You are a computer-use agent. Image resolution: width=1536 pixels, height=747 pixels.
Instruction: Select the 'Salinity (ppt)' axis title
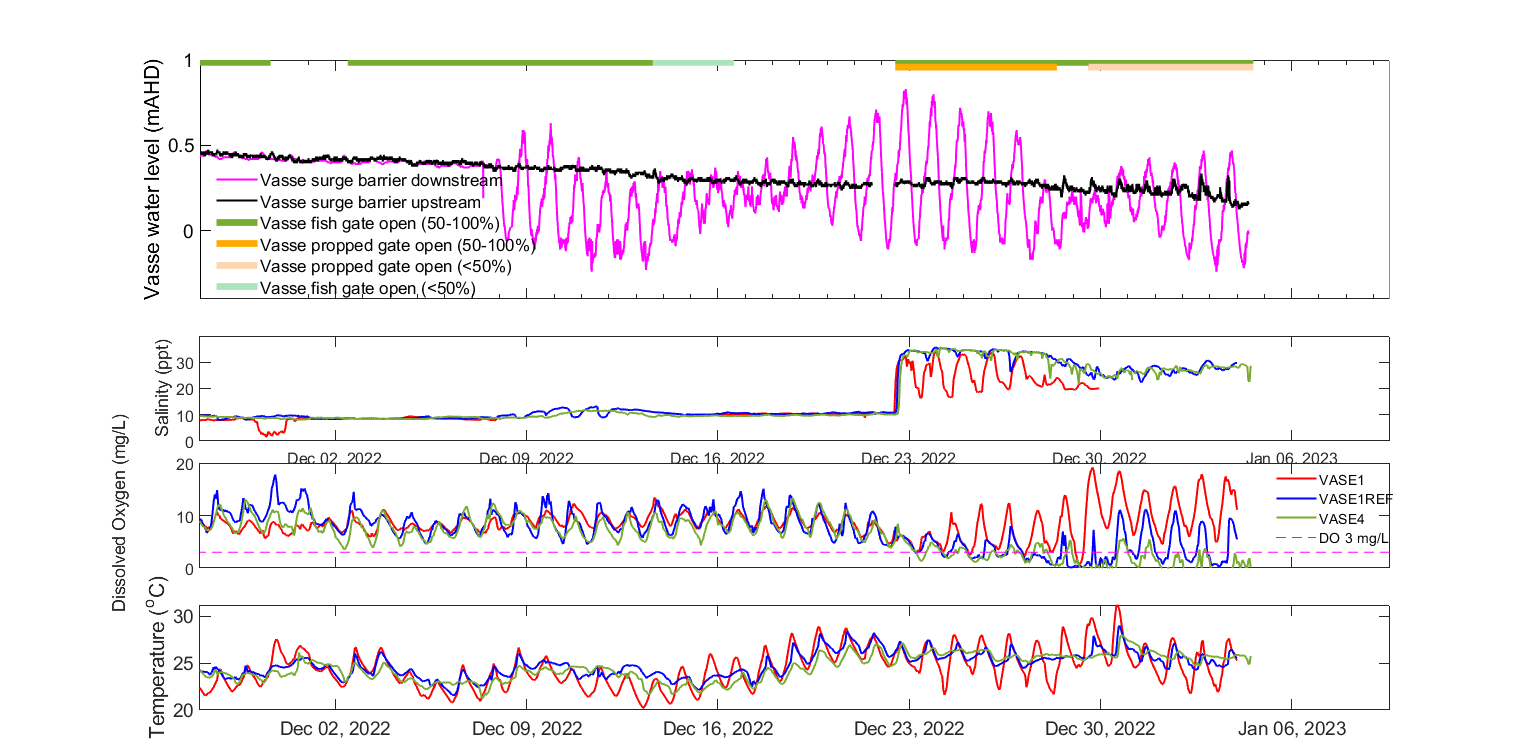[x=163, y=387]
